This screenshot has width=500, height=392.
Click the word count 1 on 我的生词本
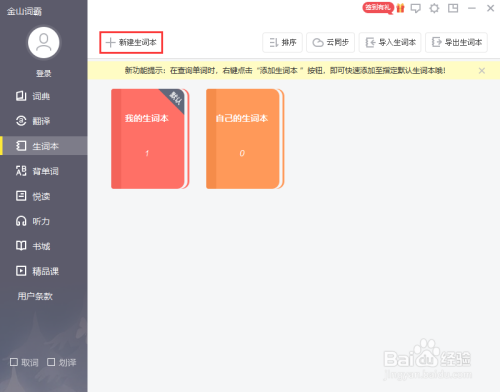[x=147, y=153]
